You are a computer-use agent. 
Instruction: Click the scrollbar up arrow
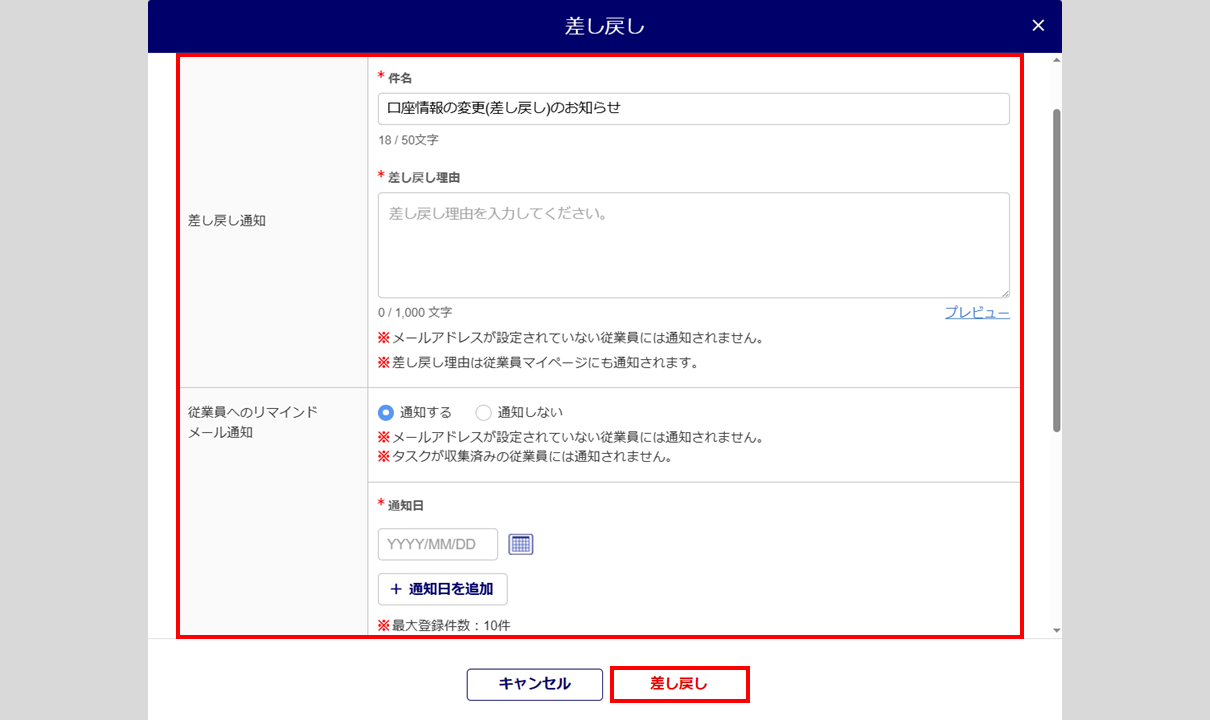click(1056, 61)
